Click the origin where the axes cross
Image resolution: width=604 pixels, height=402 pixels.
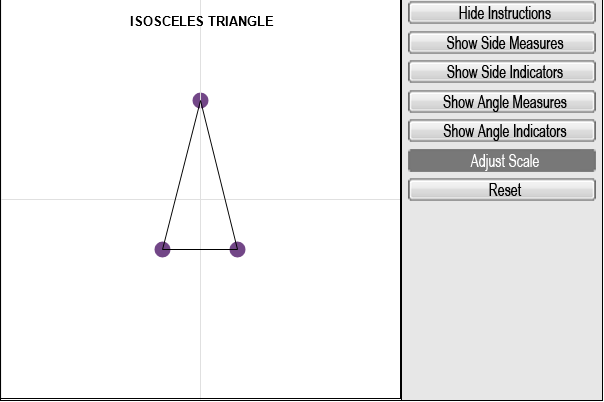tap(200, 199)
